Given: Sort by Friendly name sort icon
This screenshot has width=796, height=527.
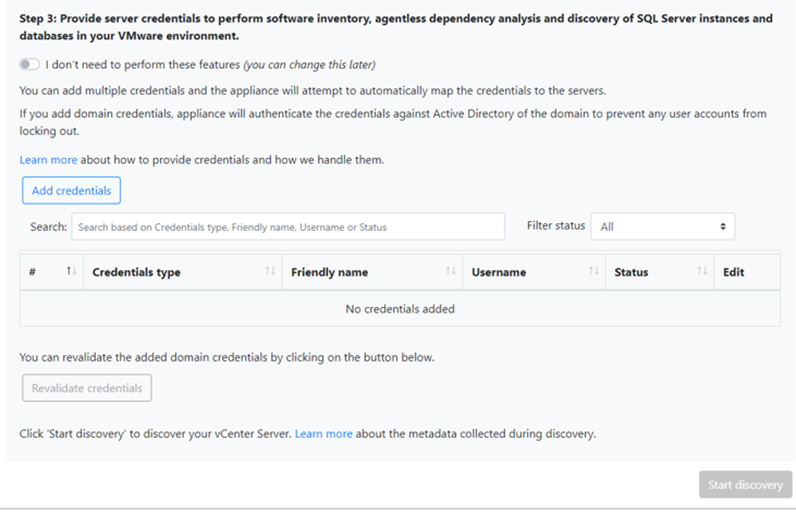Looking at the screenshot, I should [x=451, y=272].
